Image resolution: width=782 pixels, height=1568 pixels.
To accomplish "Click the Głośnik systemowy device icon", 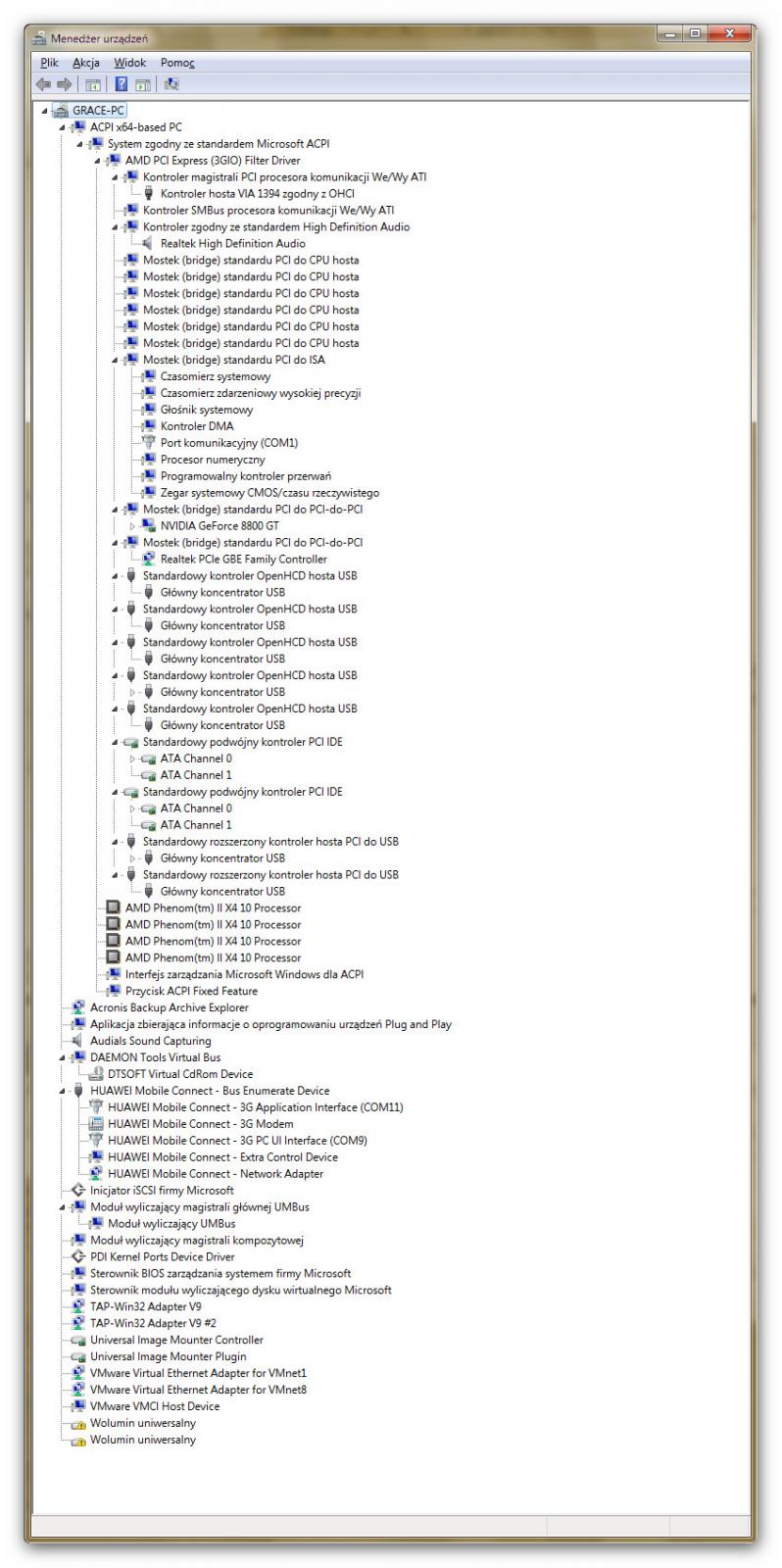I will pos(149,410).
